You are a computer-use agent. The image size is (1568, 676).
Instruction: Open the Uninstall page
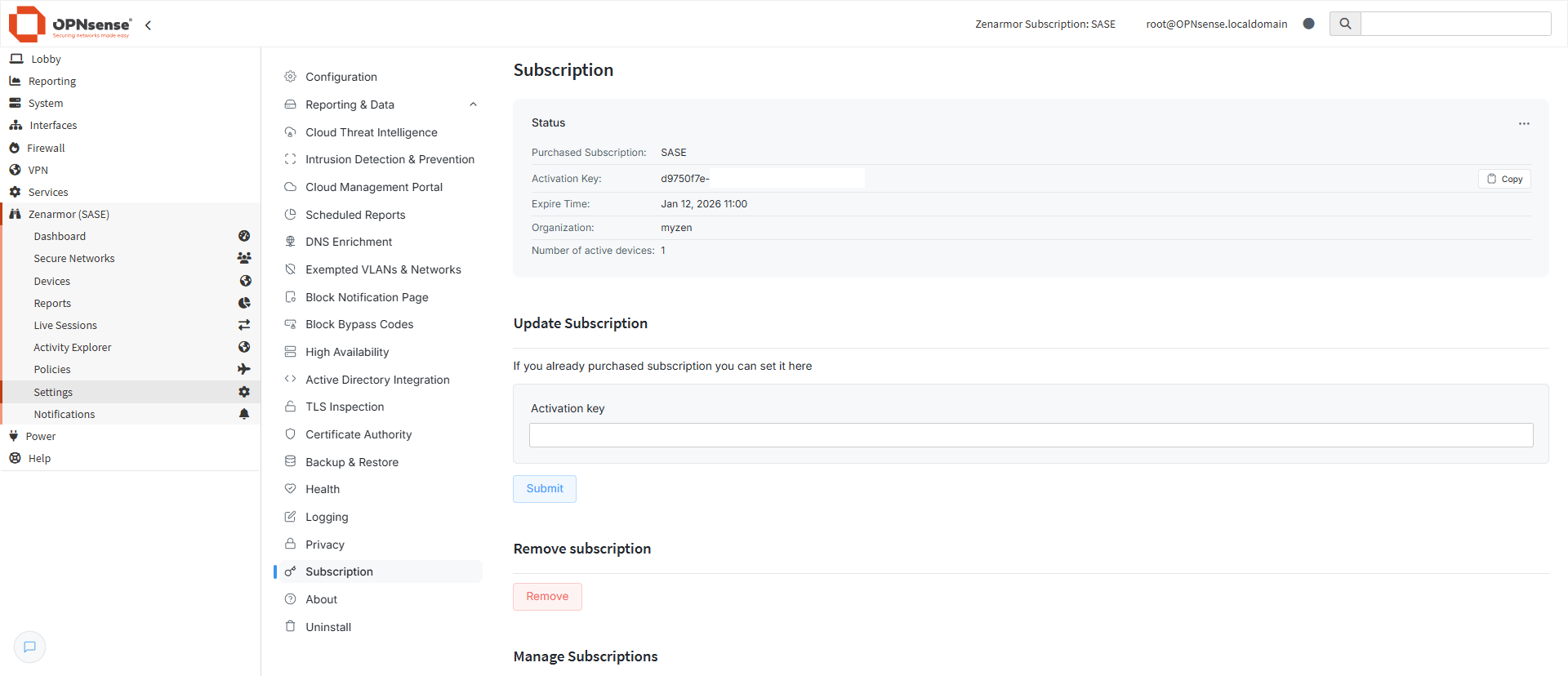[328, 627]
